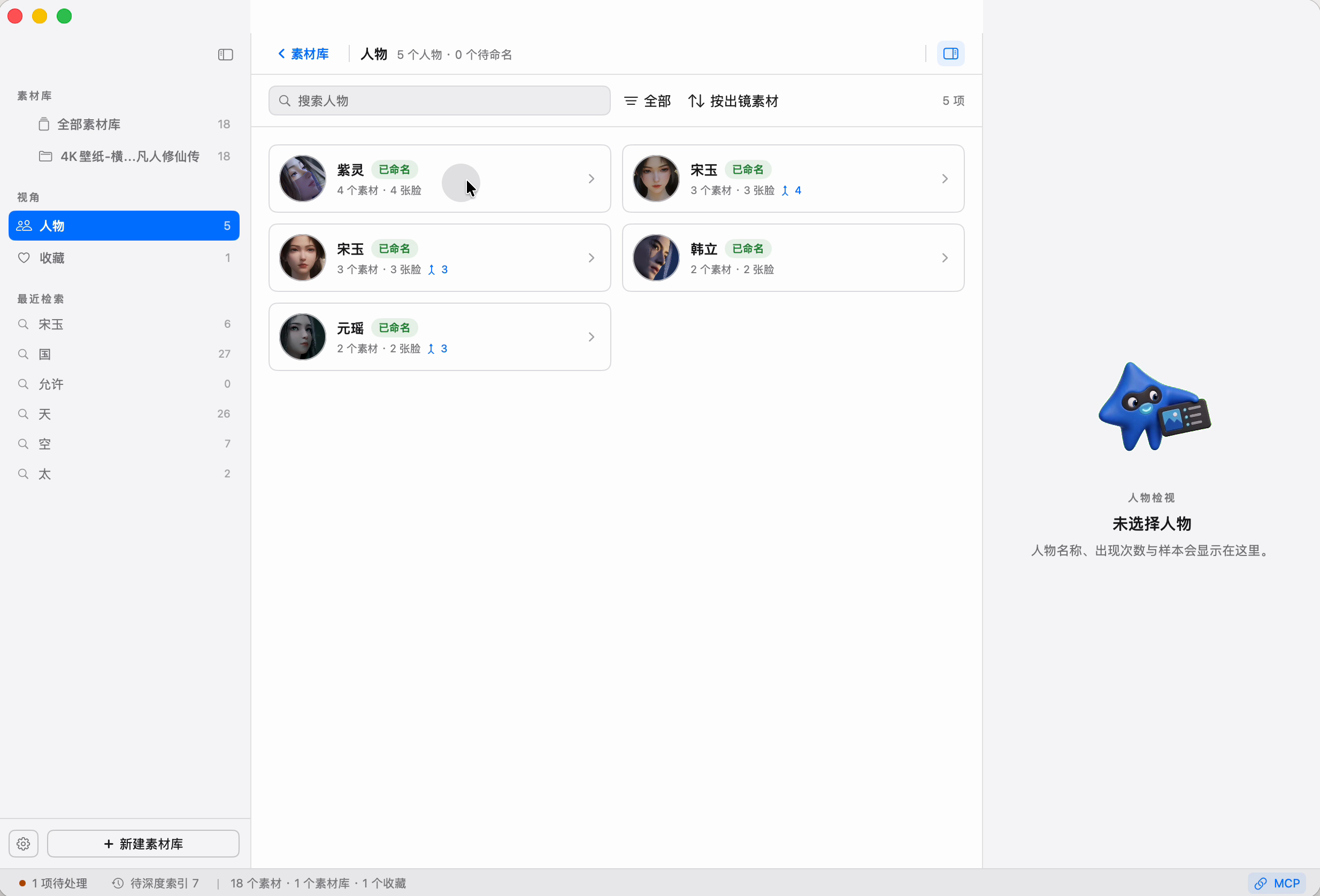
Task: Expand 韩立 card chevron
Action: pyautogui.click(x=945, y=258)
